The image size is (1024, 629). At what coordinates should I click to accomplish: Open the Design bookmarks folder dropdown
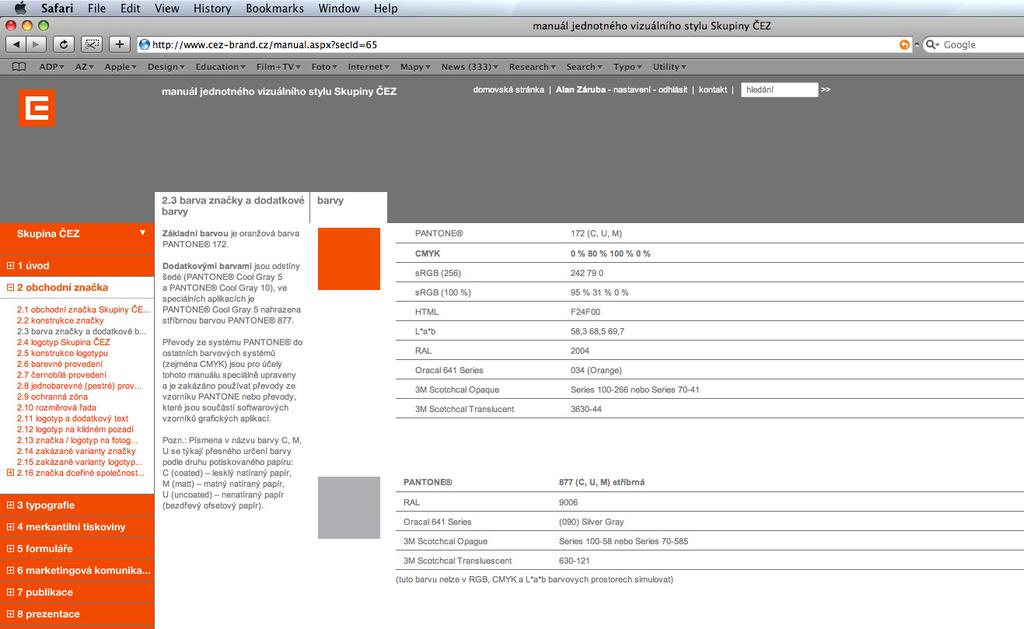point(166,67)
